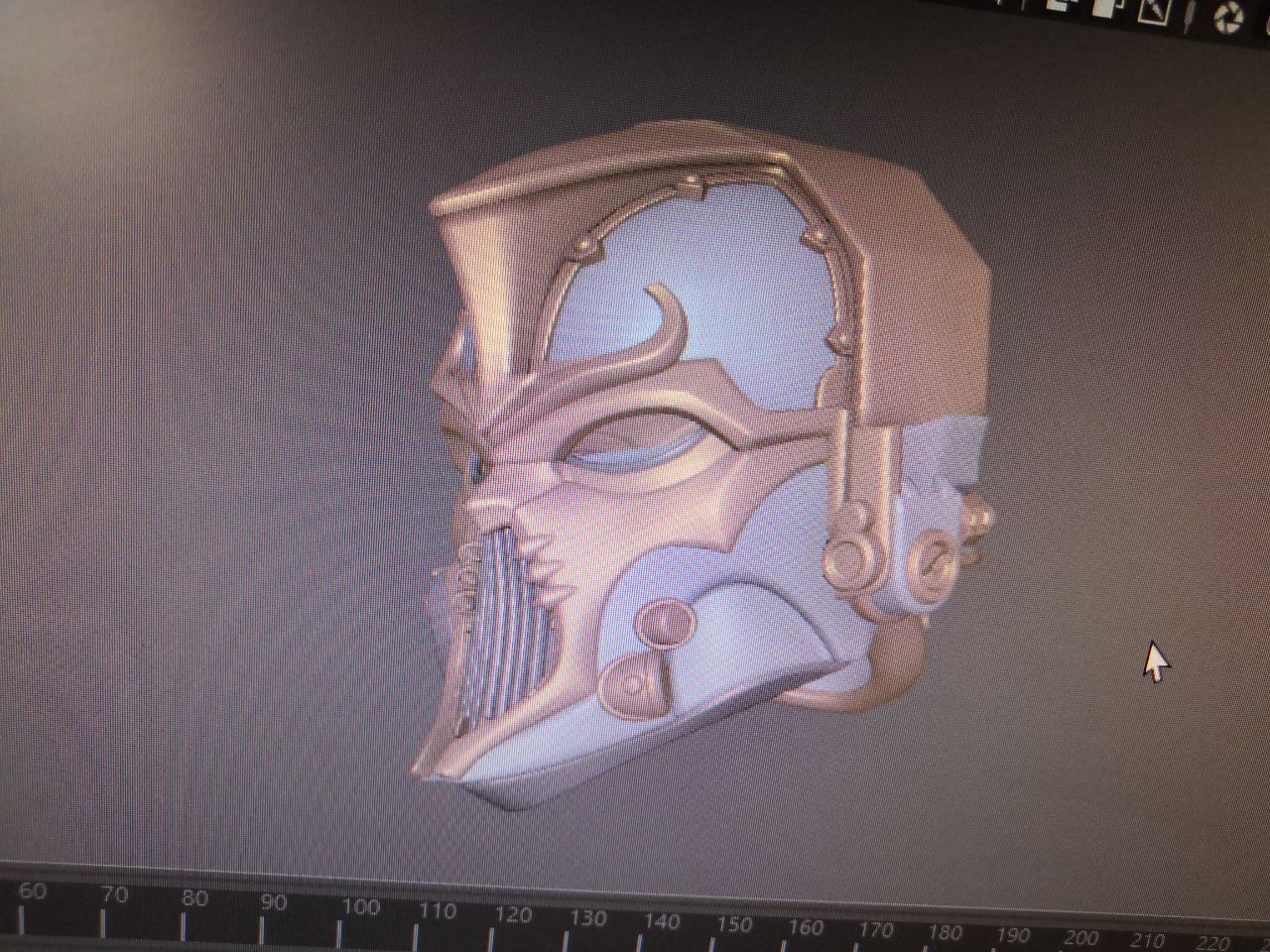This screenshot has width=1270, height=952.
Task: Jump to frame 60 on the timeline
Action: pyautogui.click(x=31, y=892)
